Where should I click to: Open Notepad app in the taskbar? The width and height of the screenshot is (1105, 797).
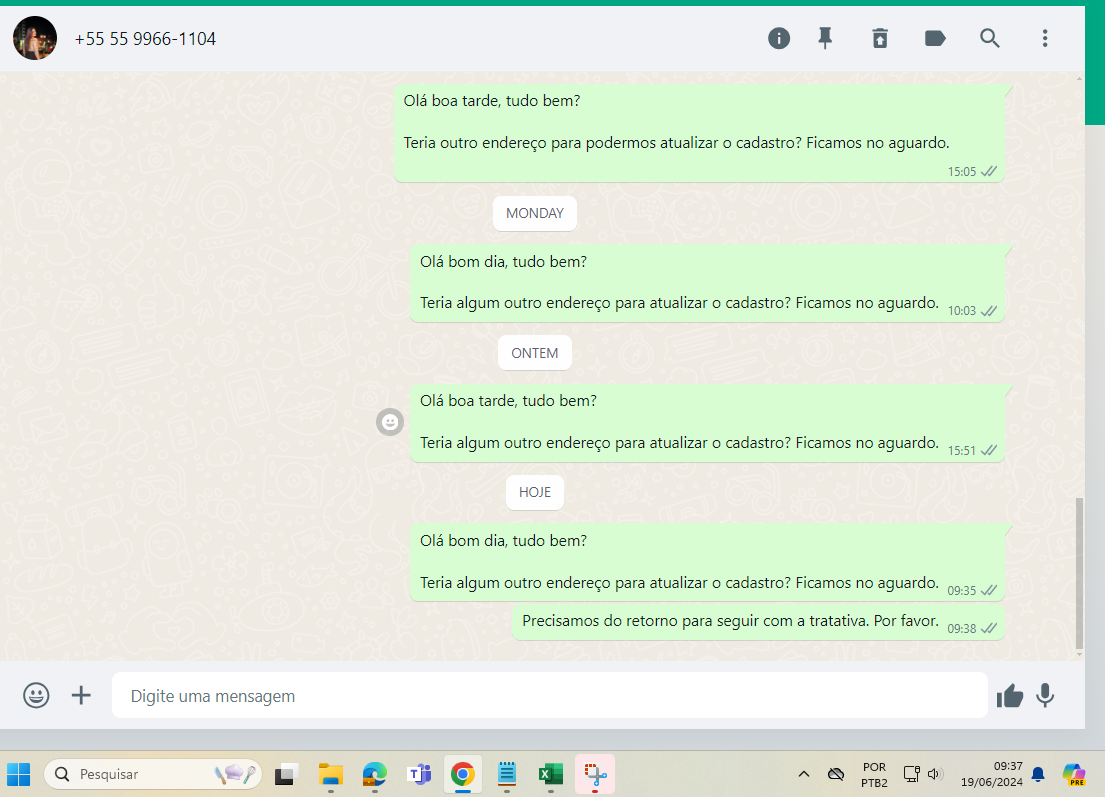point(507,774)
